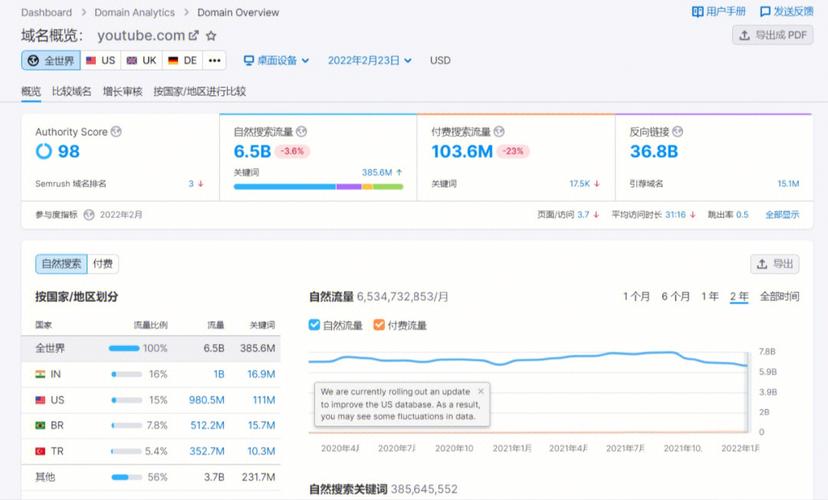Viewport: 828px width, 500px height.
Task: Click the info icon beside 参与度指标
Action: point(89,214)
